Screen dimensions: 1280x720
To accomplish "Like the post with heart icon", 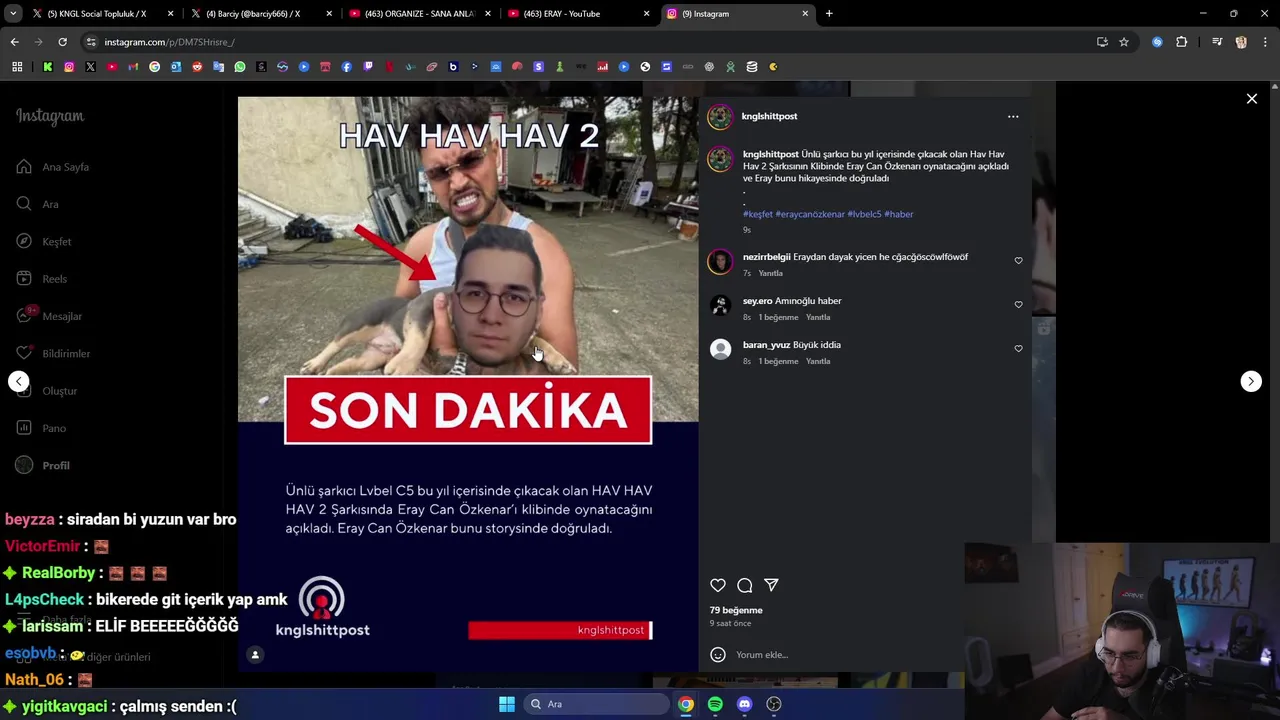I will [718, 585].
